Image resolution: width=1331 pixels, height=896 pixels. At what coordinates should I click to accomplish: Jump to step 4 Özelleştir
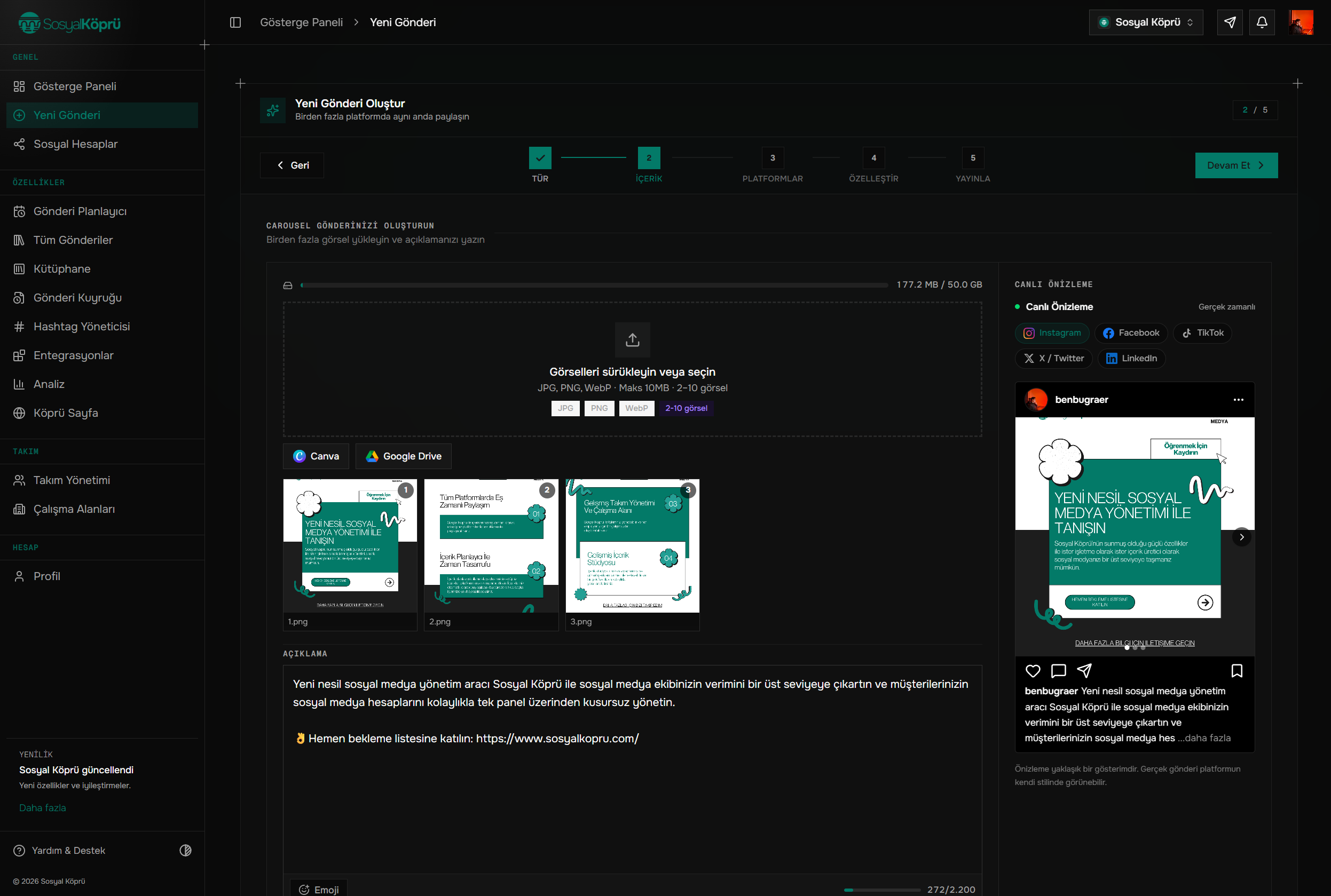tap(873, 164)
